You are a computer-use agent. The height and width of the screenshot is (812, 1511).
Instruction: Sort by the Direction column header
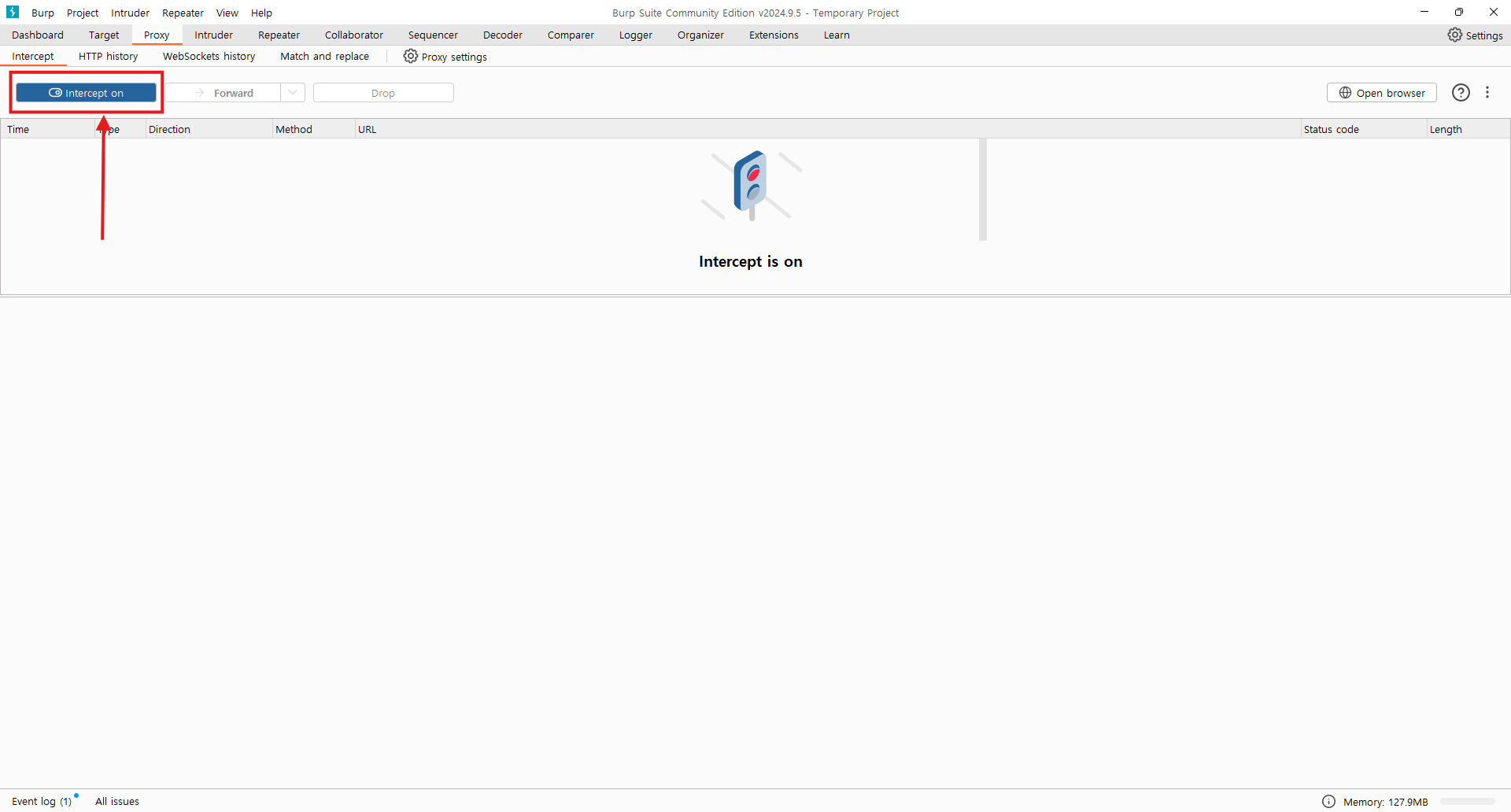click(209, 129)
